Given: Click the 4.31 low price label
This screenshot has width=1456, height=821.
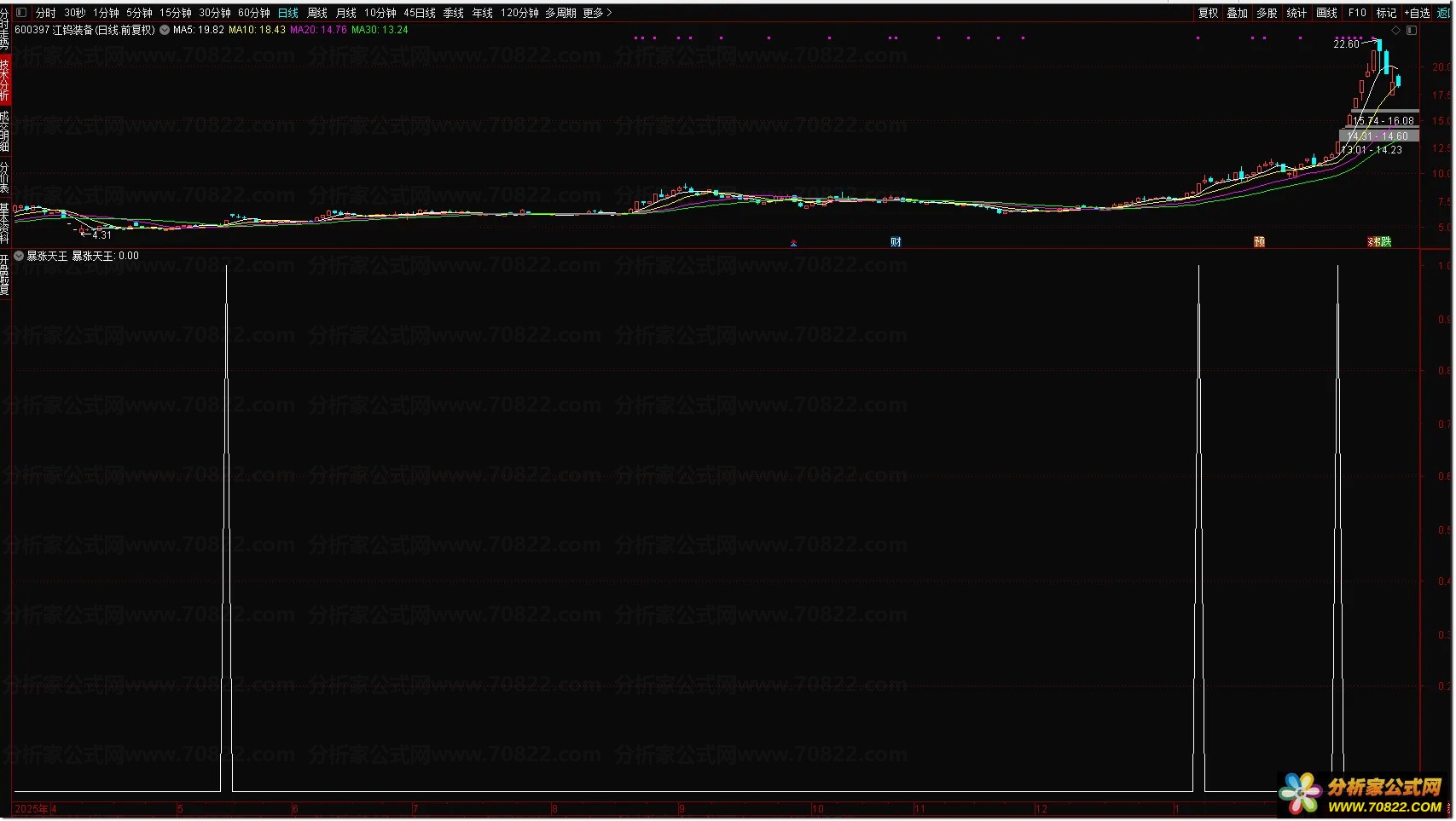Looking at the screenshot, I should pos(102,234).
